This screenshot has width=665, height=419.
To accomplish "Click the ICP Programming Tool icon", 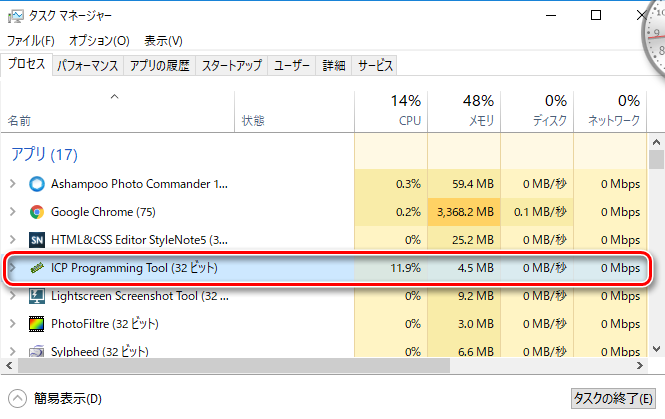I will pos(37,268).
